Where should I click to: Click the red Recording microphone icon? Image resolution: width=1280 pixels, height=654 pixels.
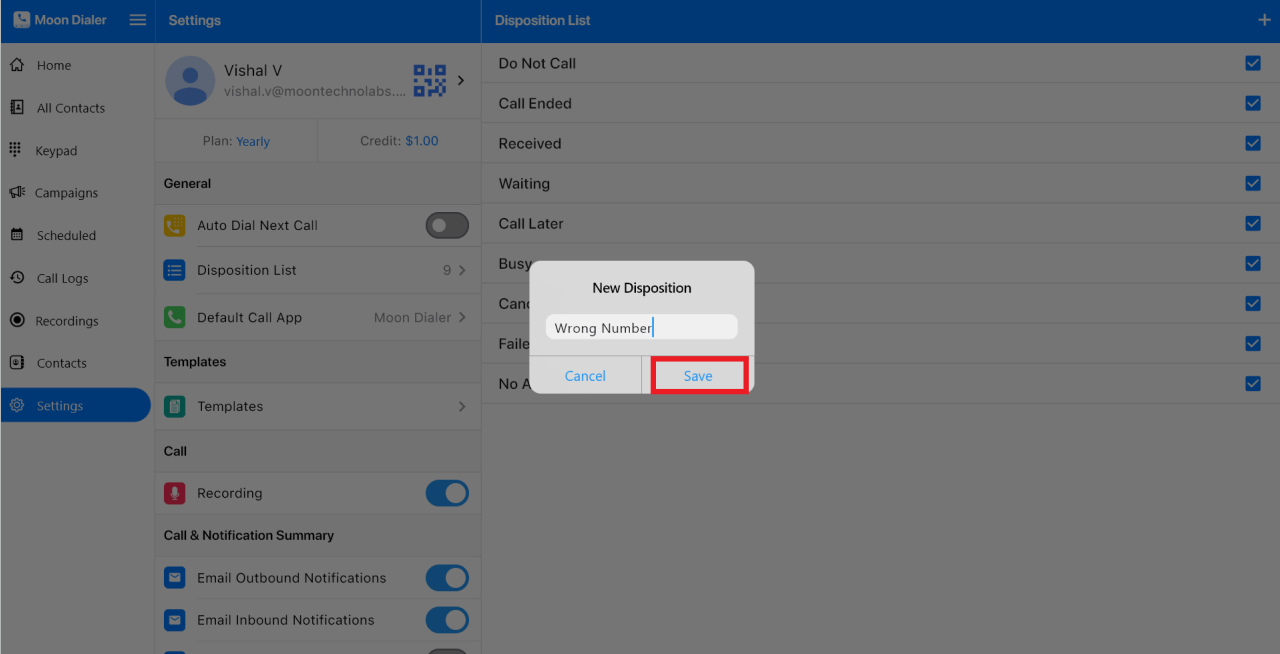click(175, 493)
